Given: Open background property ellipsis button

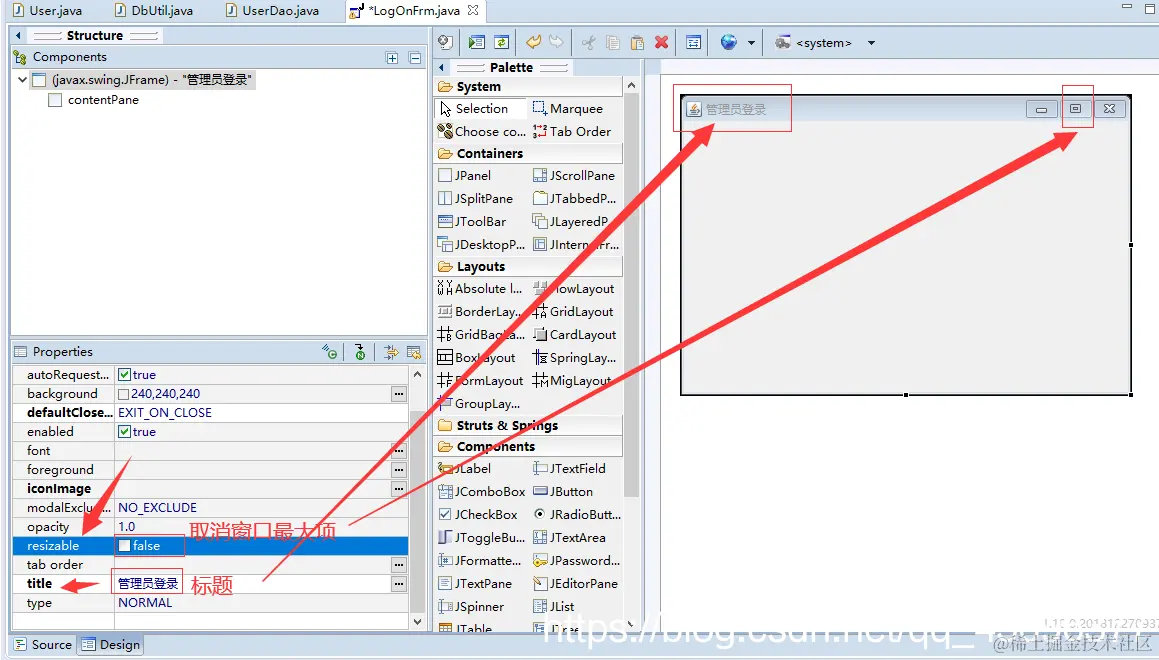Looking at the screenshot, I should click(398, 394).
